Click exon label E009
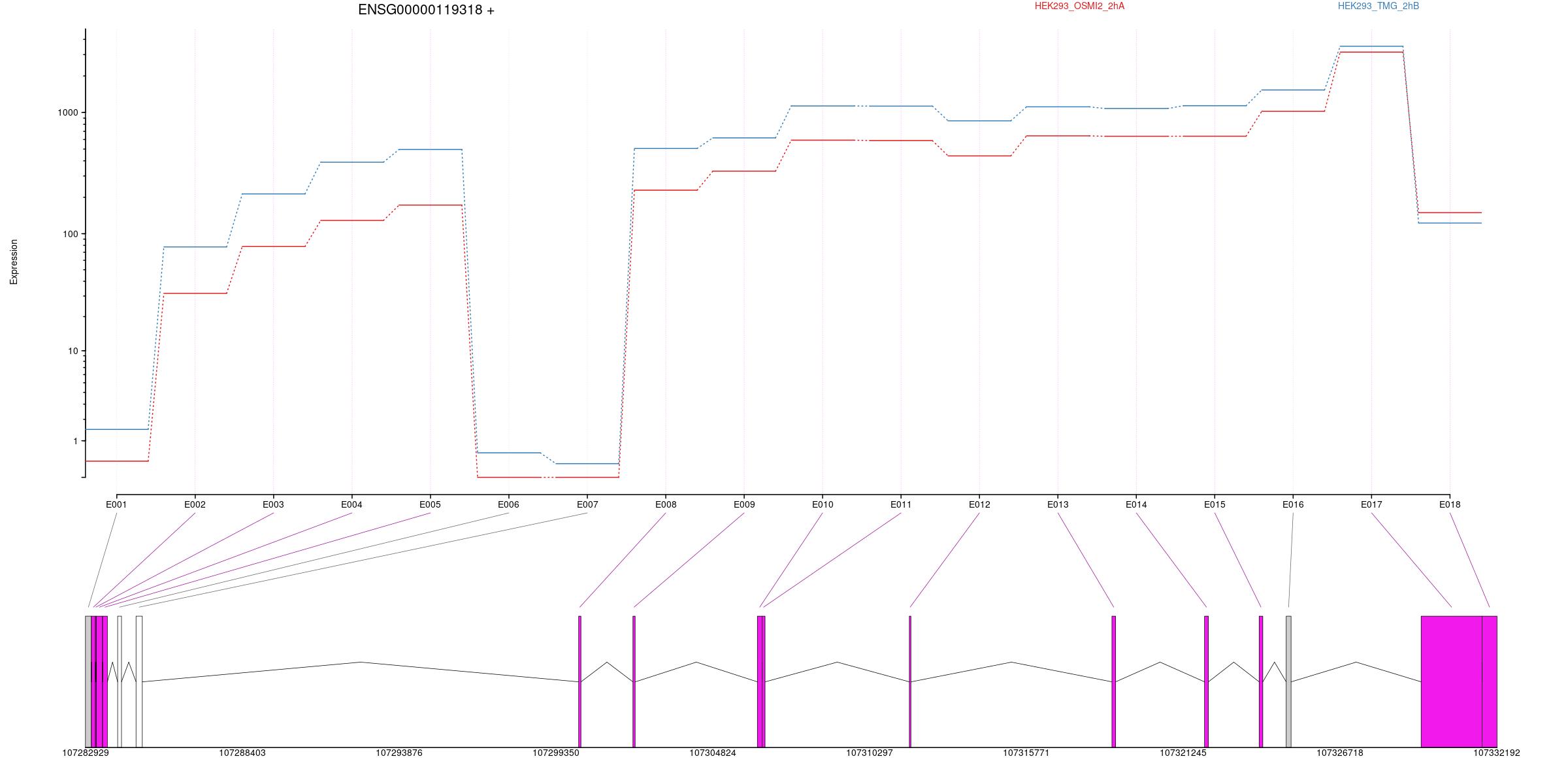 pyautogui.click(x=744, y=504)
